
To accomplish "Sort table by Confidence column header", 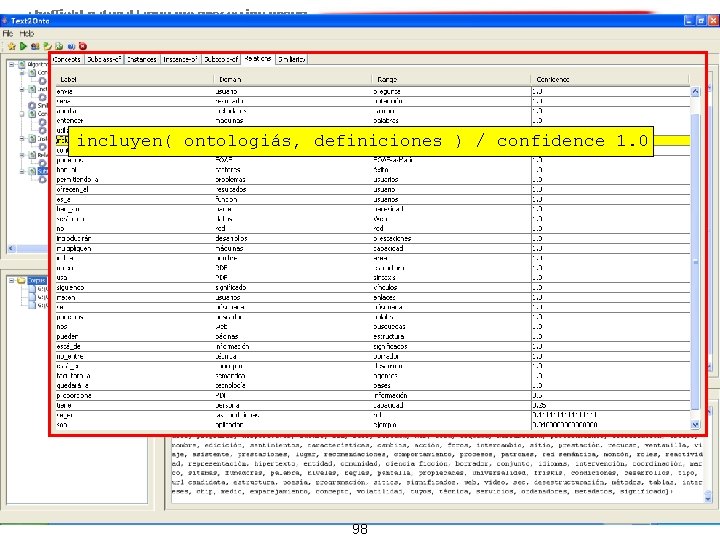I will coord(610,79).
